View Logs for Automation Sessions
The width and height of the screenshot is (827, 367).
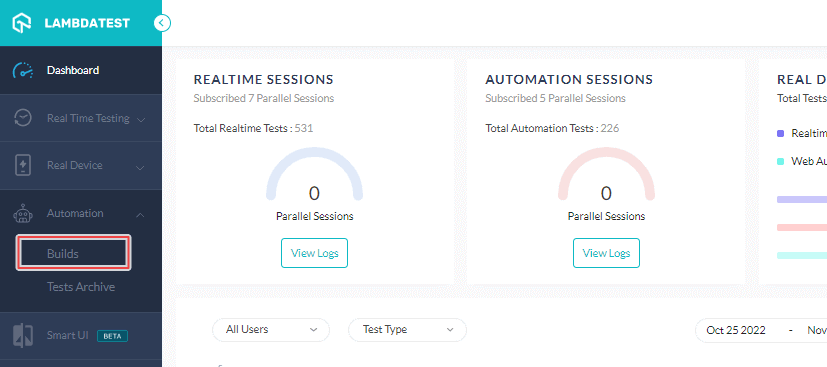click(x=606, y=253)
